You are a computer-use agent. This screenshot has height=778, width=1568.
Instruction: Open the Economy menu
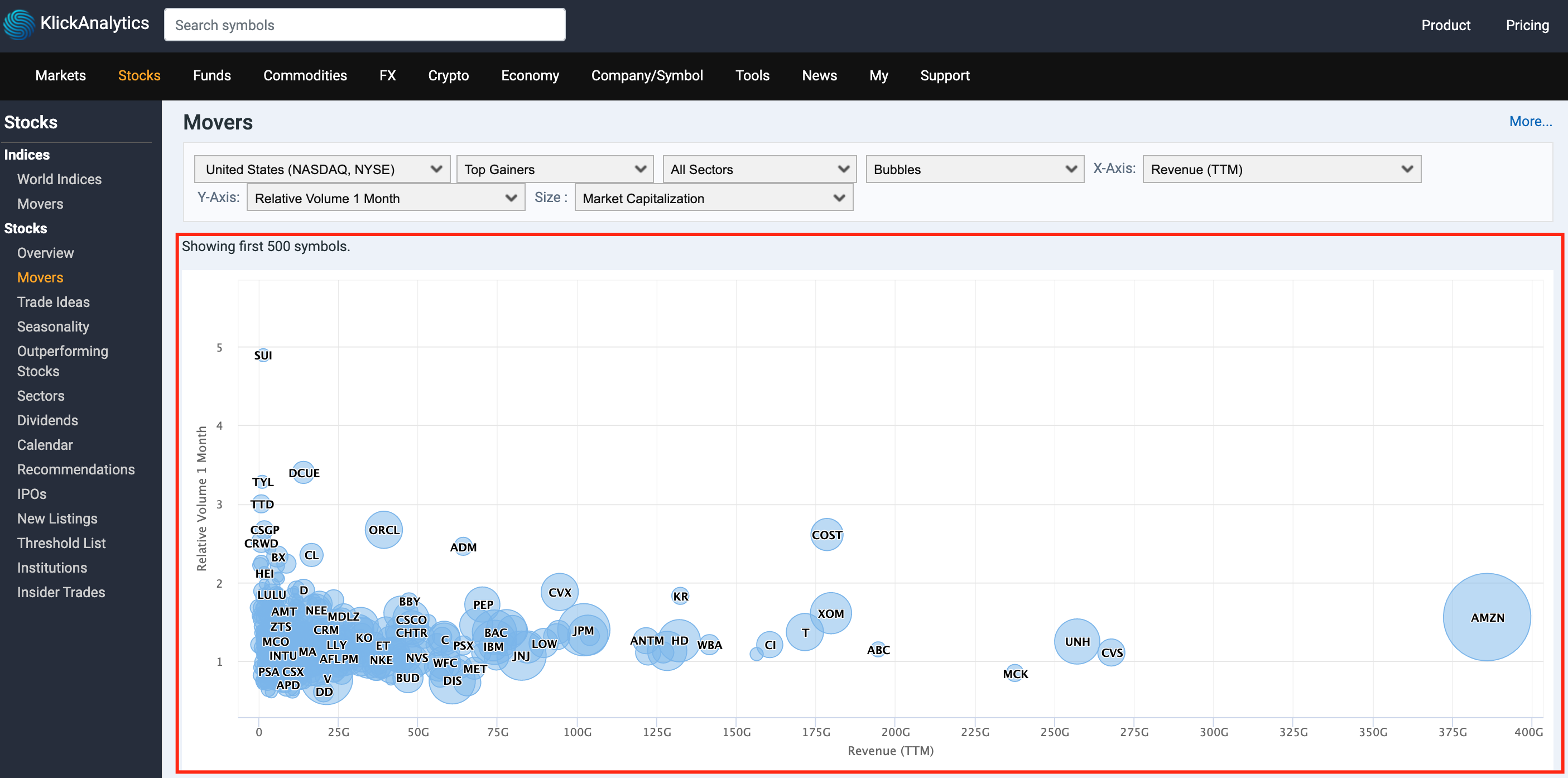530,75
